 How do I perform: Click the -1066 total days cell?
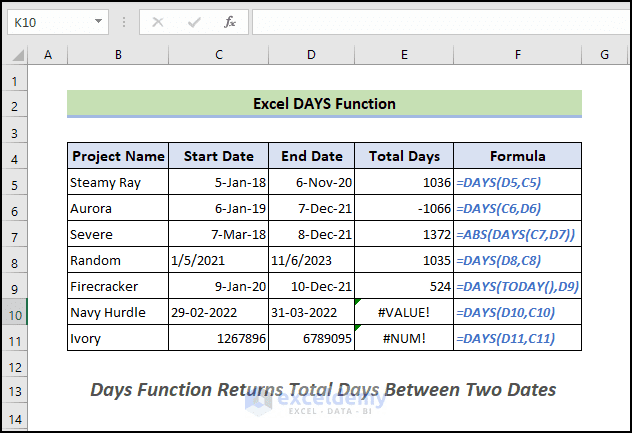[x=404, y=208]
